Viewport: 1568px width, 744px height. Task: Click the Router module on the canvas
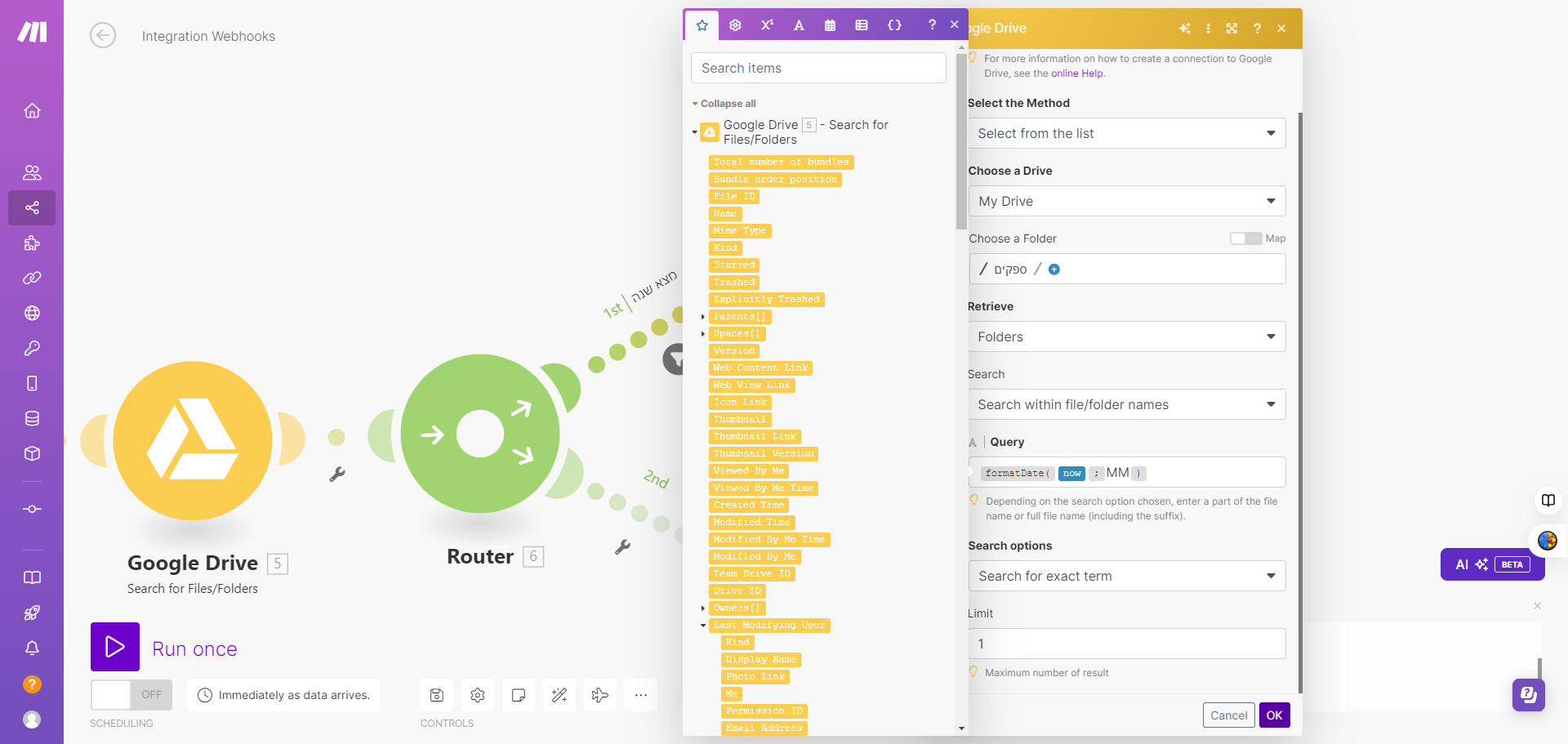coord(480,434)
